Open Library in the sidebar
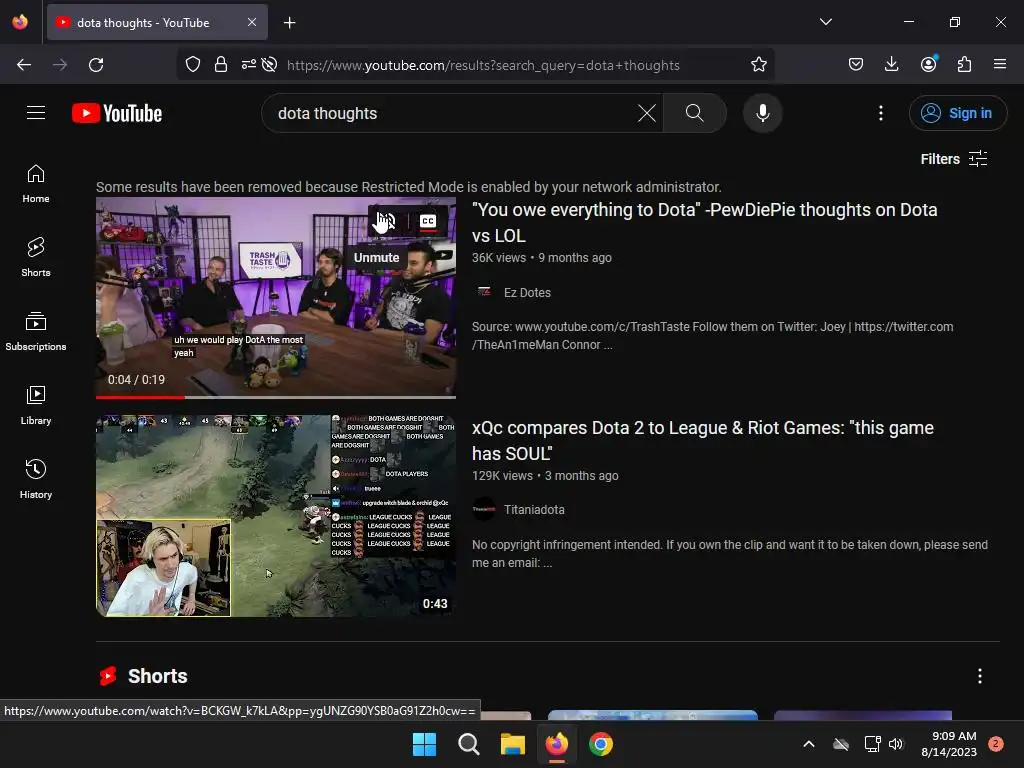Screen dimensions: 1024x768 [36, 406]
